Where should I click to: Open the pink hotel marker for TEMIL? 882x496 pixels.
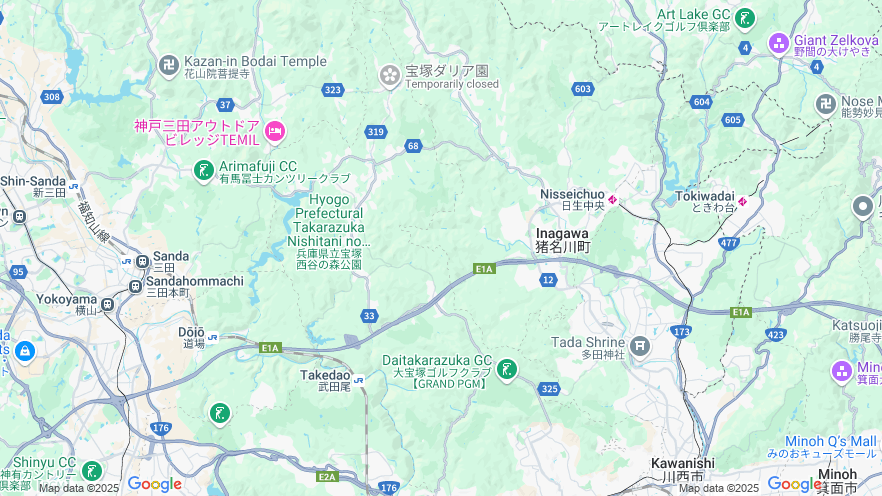click(274, 132)
